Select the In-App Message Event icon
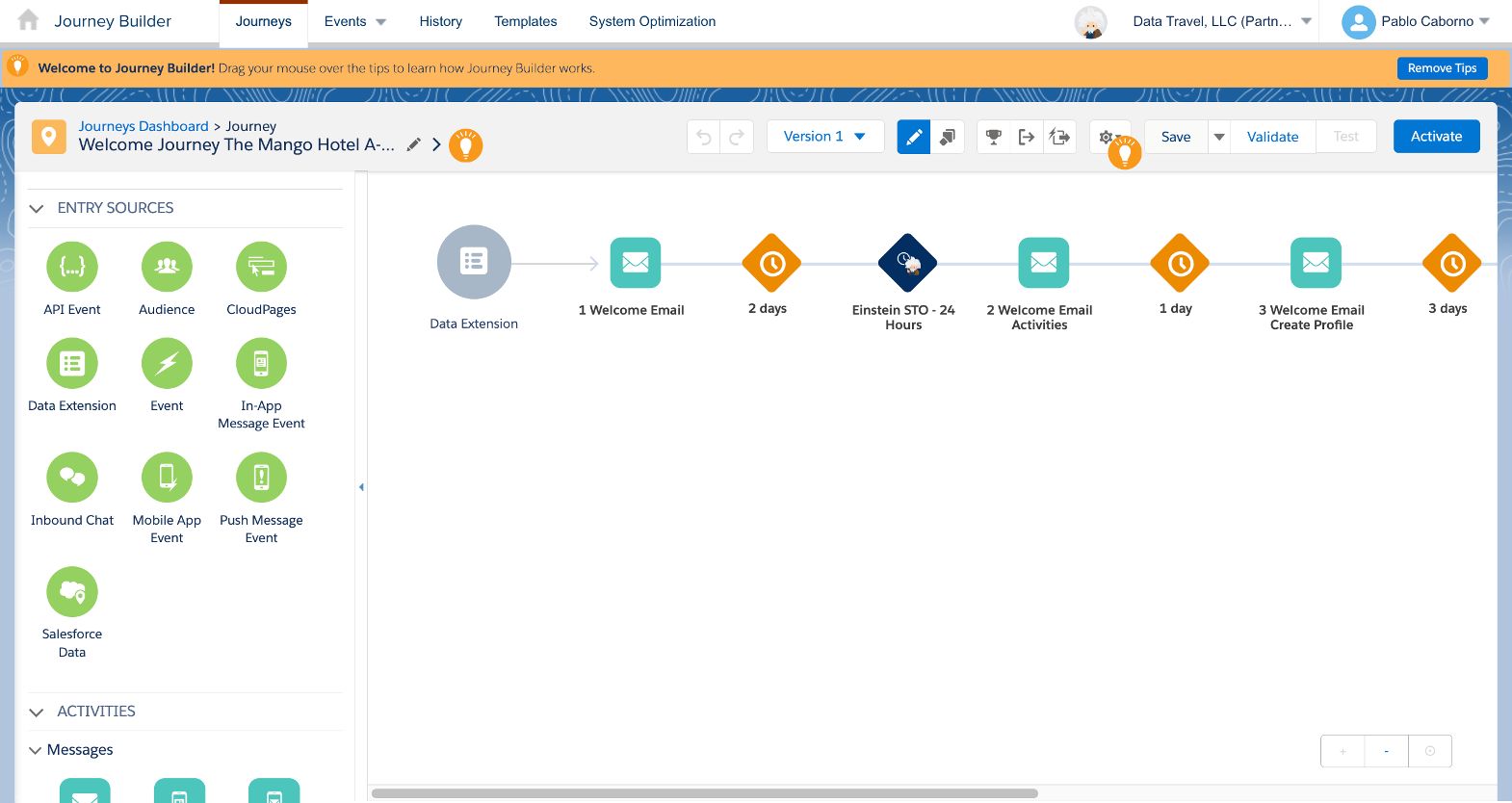This screenshot has width=1512, height=803. tap(261, 363)
